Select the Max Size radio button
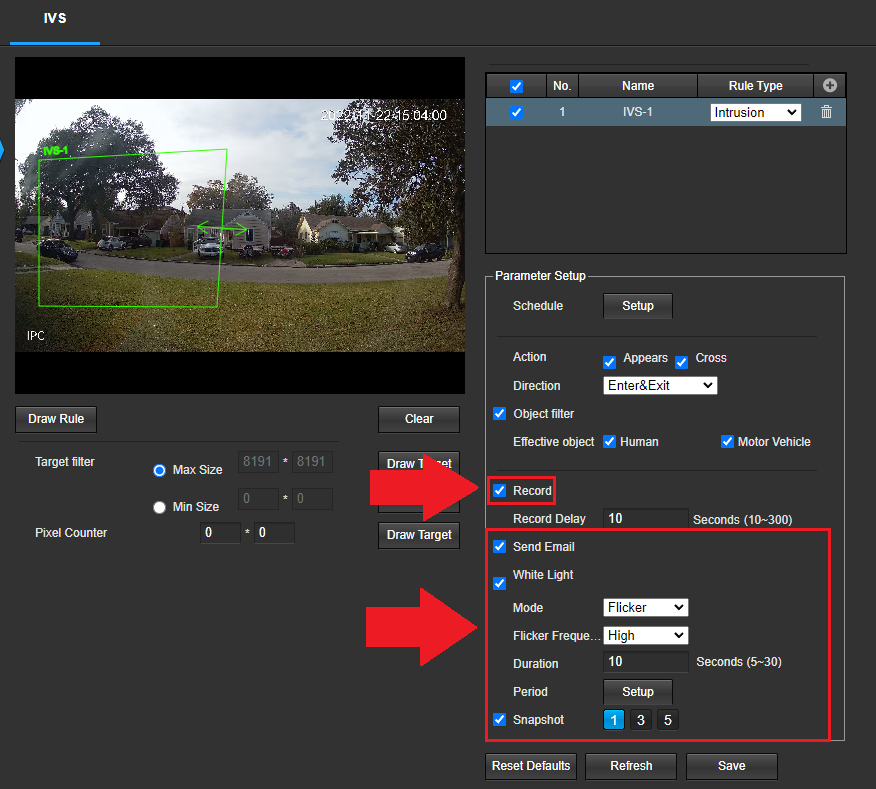Viewport: 876px width, 789px height. pos(159,470)
